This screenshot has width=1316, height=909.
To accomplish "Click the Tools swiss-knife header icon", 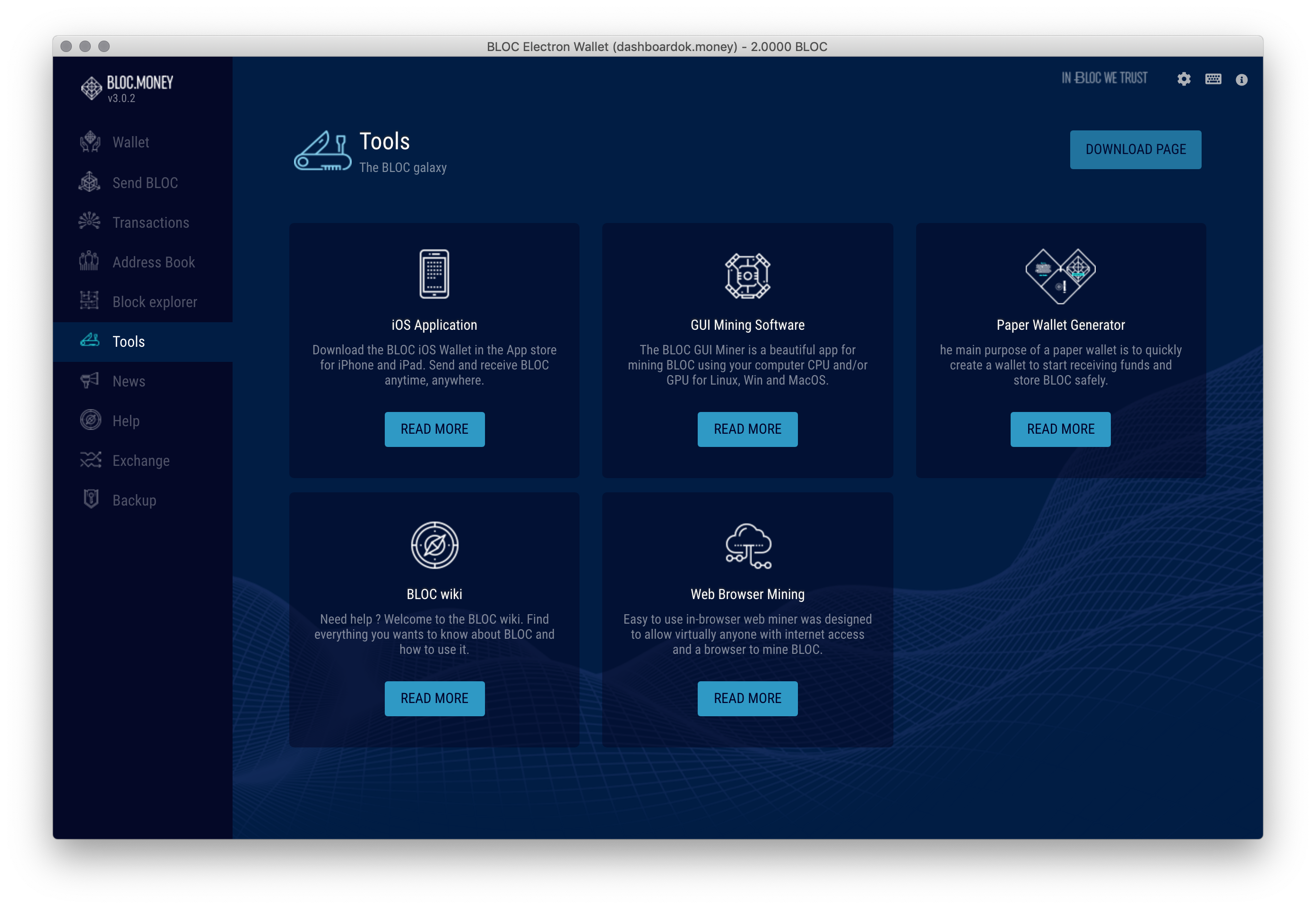I will coord(322,152).
